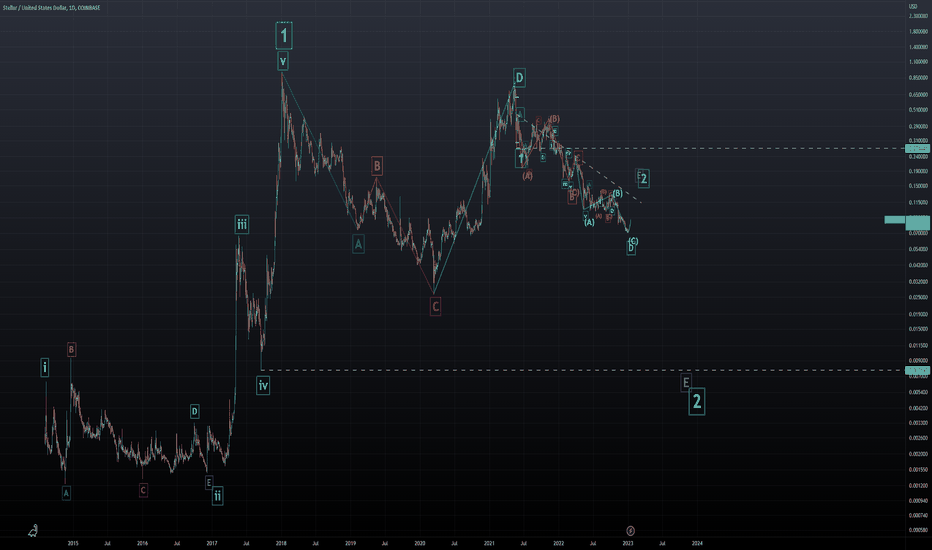Click the 2020 label on the time axis
Screen dimensions: 932x550
point(420,543)
